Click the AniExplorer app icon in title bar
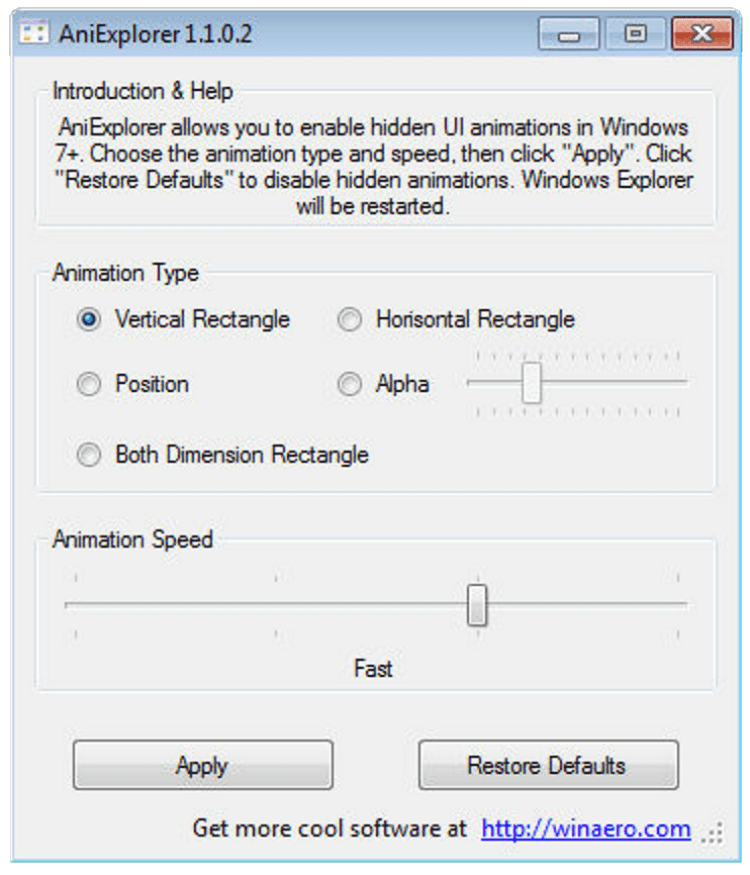The image size is (750, 875). pos(35,34)
